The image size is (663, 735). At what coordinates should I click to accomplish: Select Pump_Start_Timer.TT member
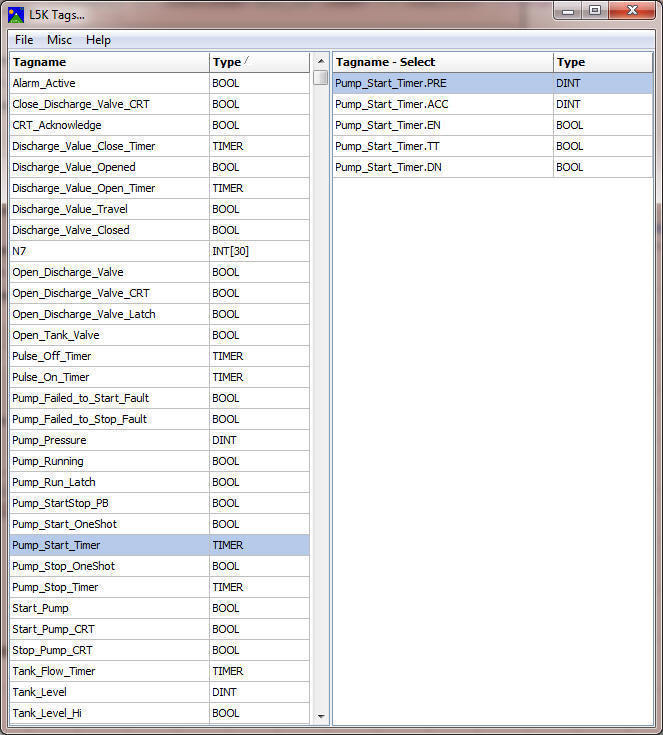[492, 146]
